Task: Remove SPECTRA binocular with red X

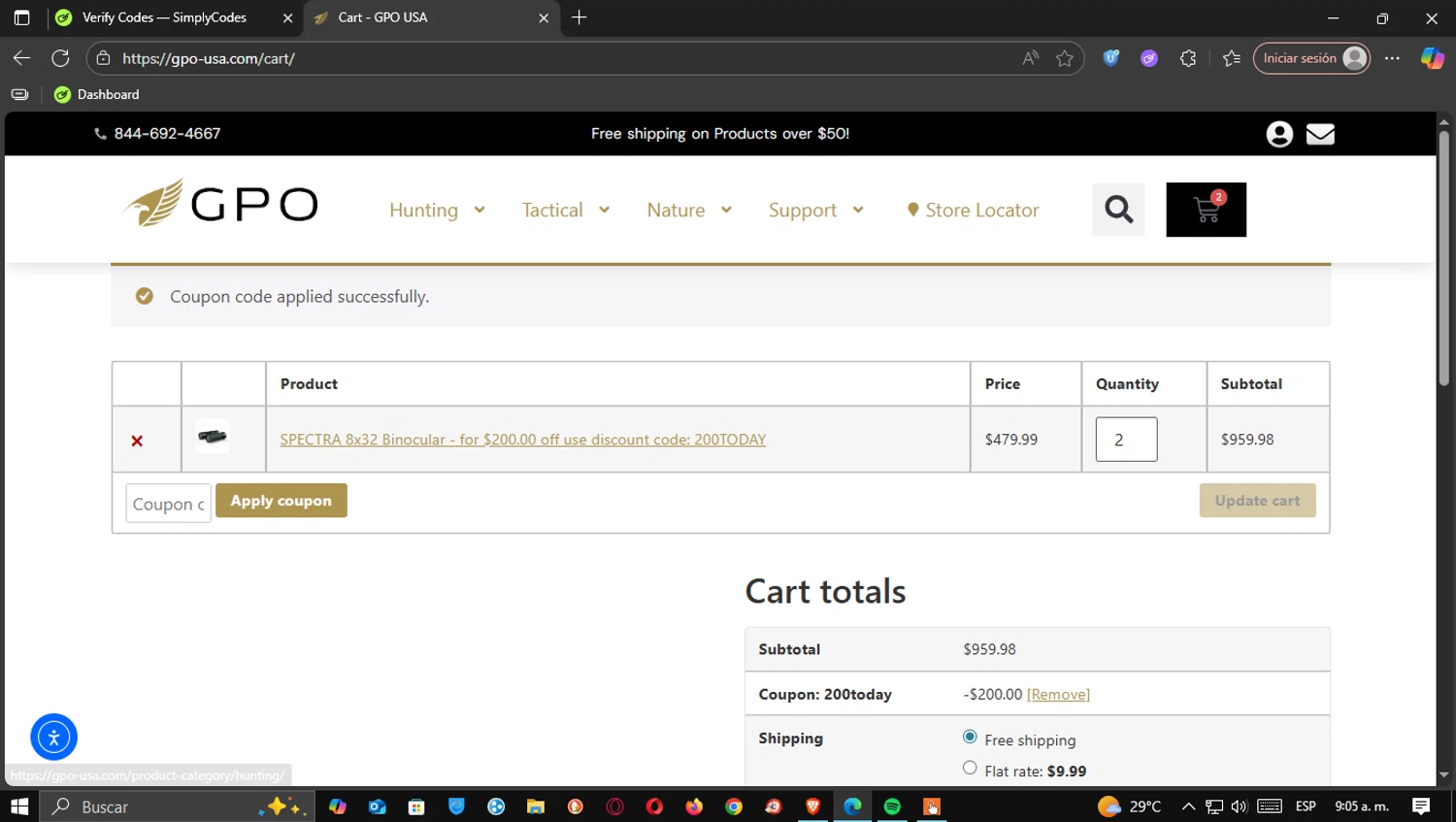Action: pyautogui.click(x=137, y=441)
